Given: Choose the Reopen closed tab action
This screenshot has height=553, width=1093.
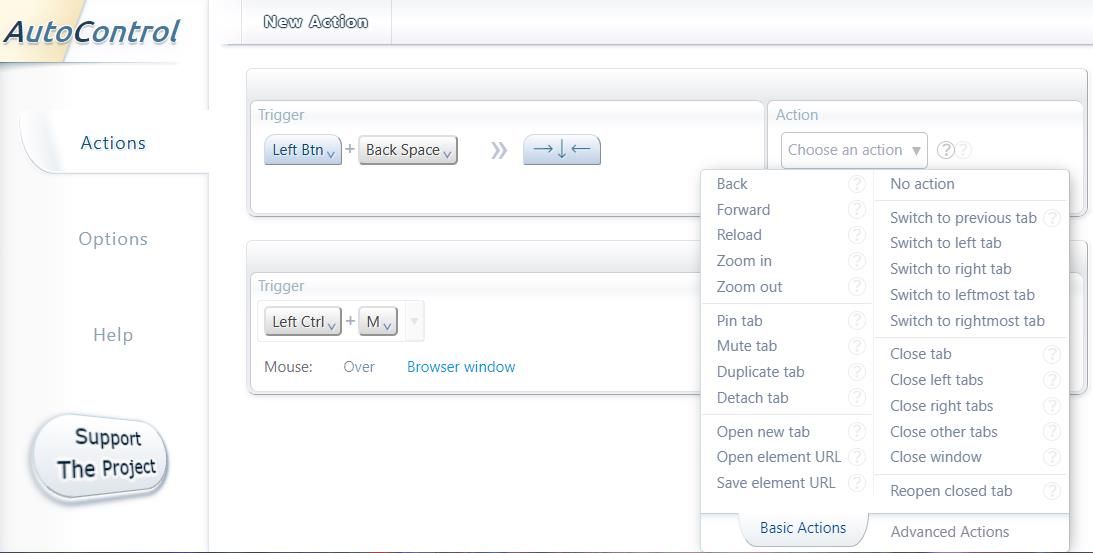Looking at the screenshot, I should point(951,491).
